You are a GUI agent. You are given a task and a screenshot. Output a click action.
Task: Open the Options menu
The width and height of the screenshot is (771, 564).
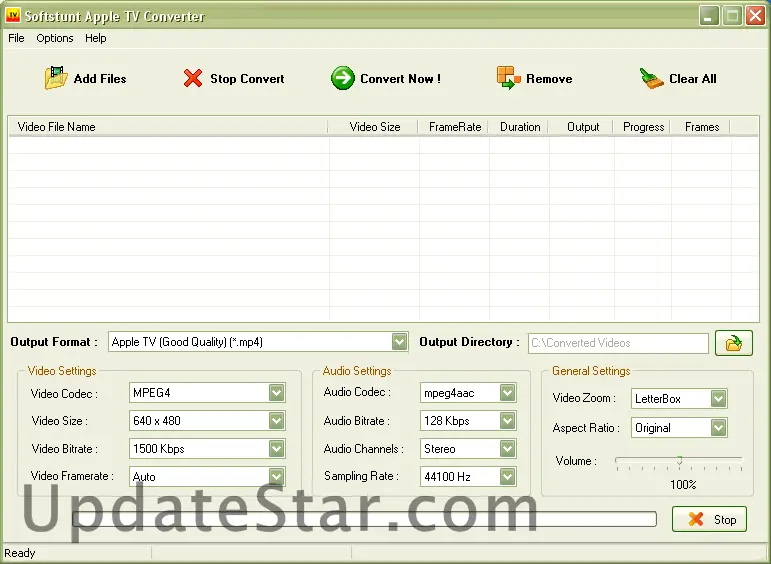(x=55, y=38)
